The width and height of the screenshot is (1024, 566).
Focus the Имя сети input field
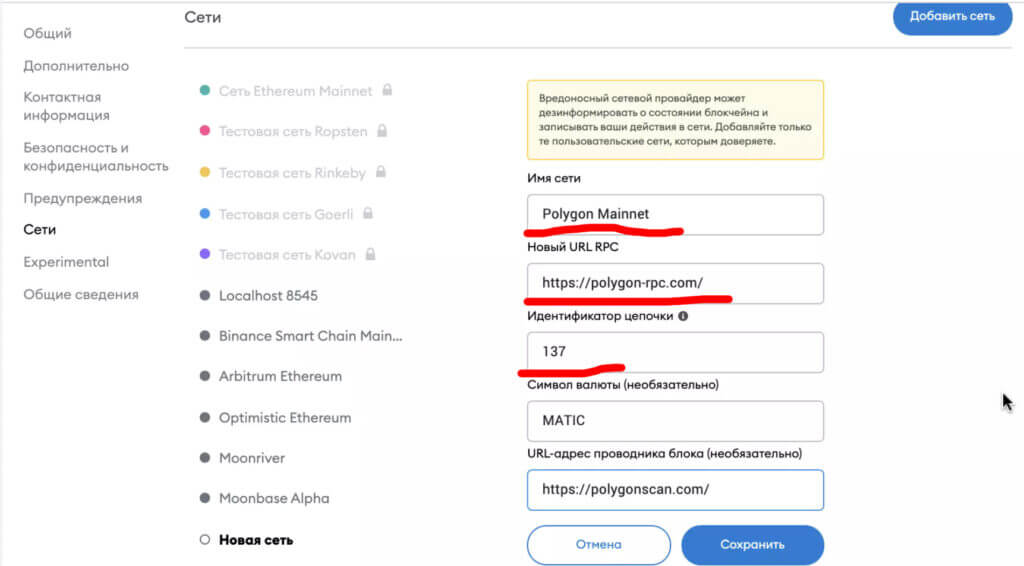[675, 214]
